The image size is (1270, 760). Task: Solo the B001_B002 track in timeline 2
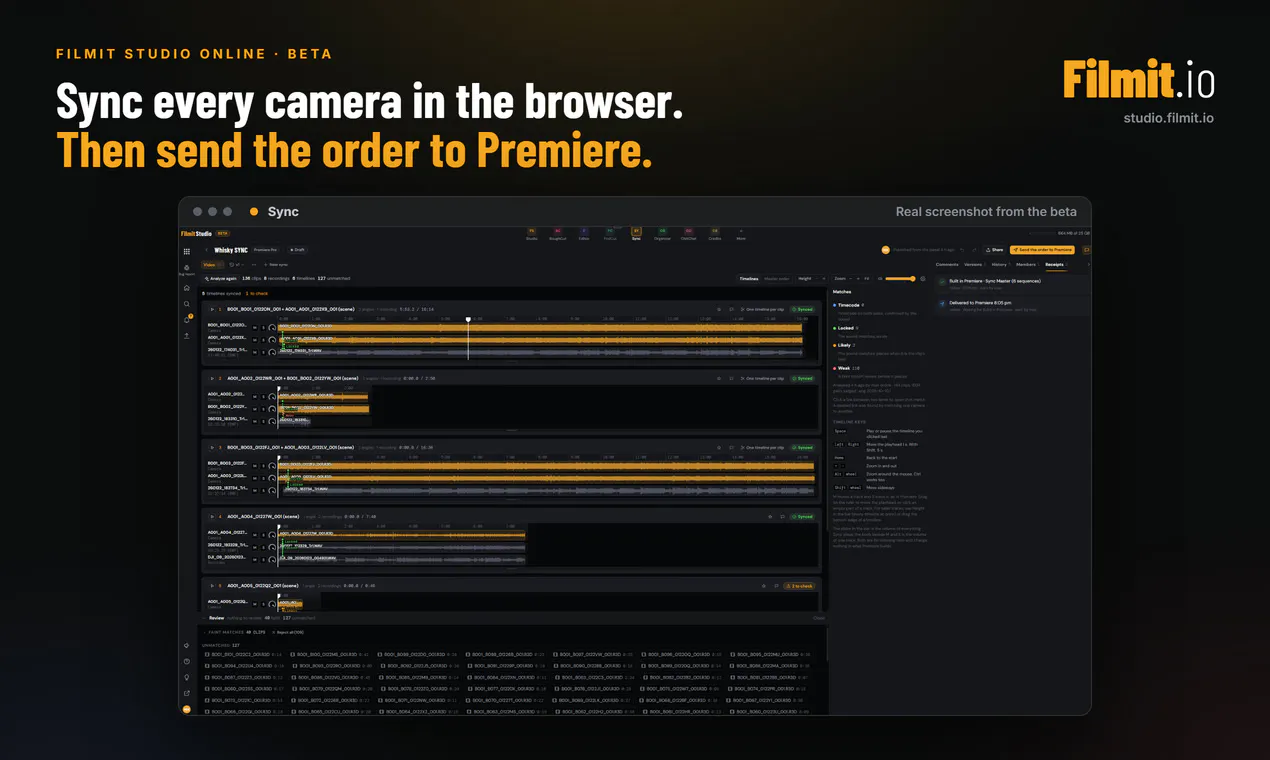pyautogui.click(x=263, y=409)
